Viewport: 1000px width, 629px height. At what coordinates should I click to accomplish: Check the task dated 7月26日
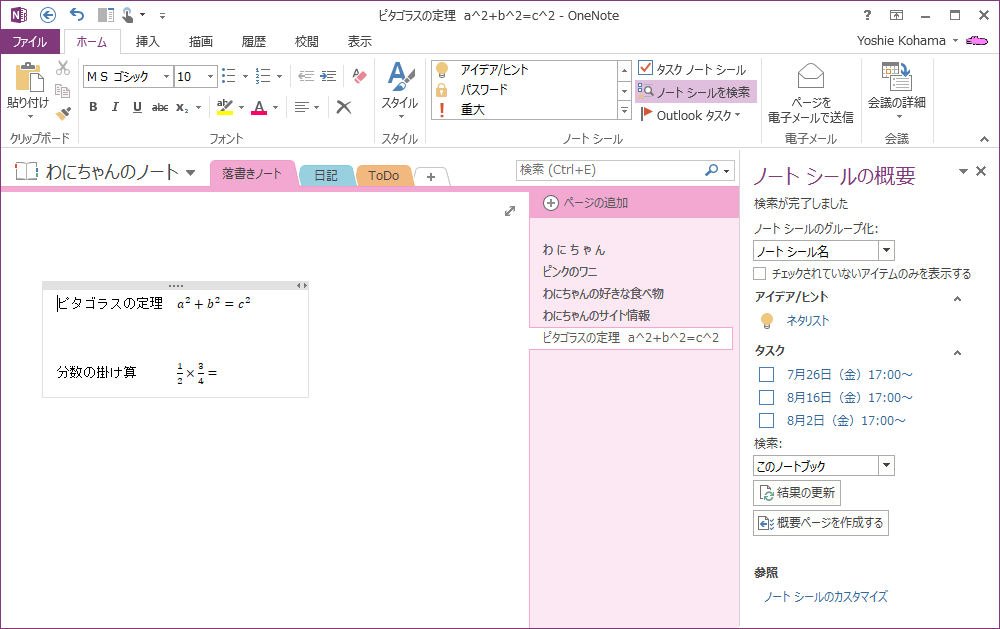pyautogui.click(x=767, y=374)
